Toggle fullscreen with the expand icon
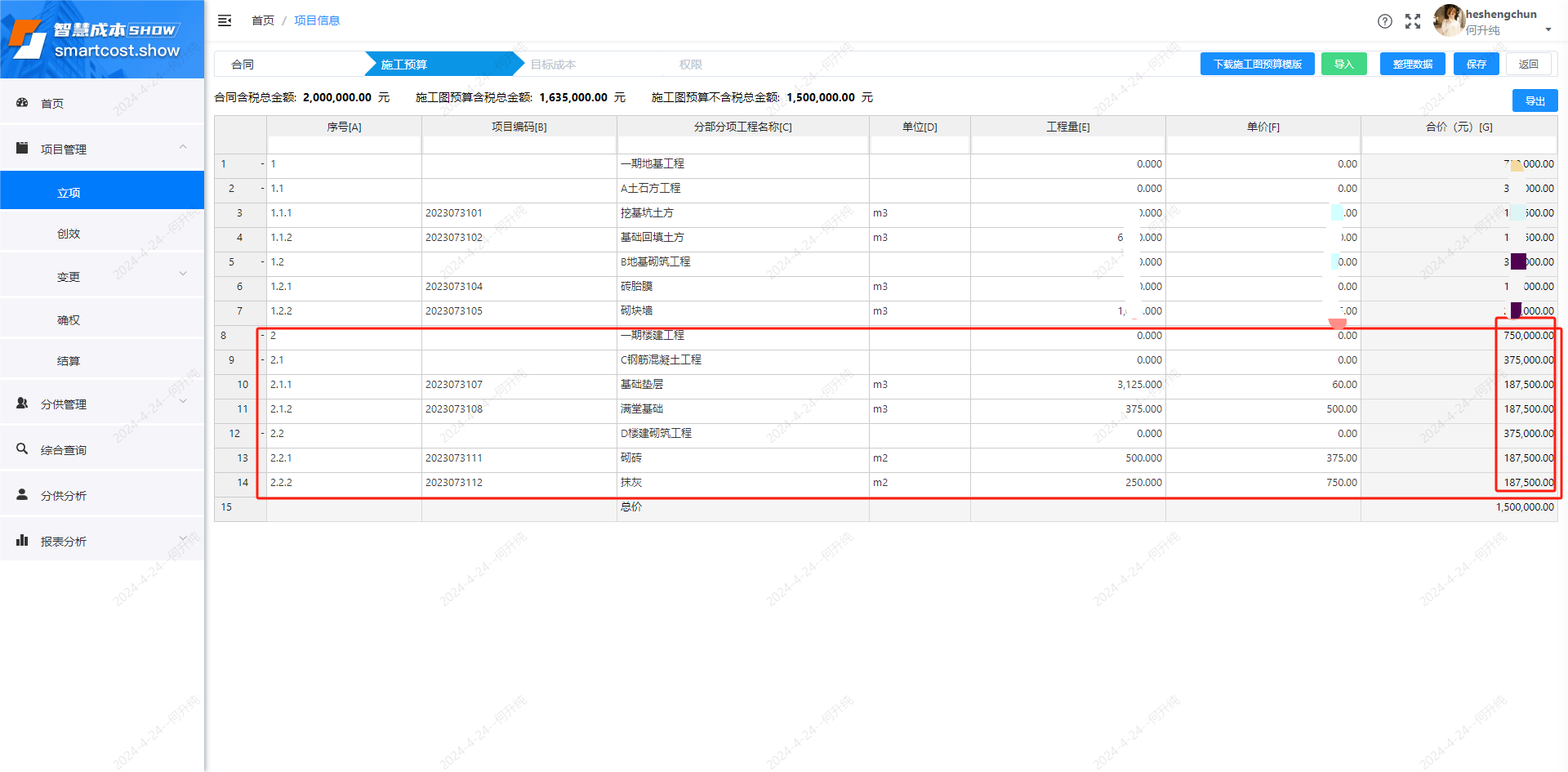Screen dimensions: 1568x772 (x=1413, y=21)
